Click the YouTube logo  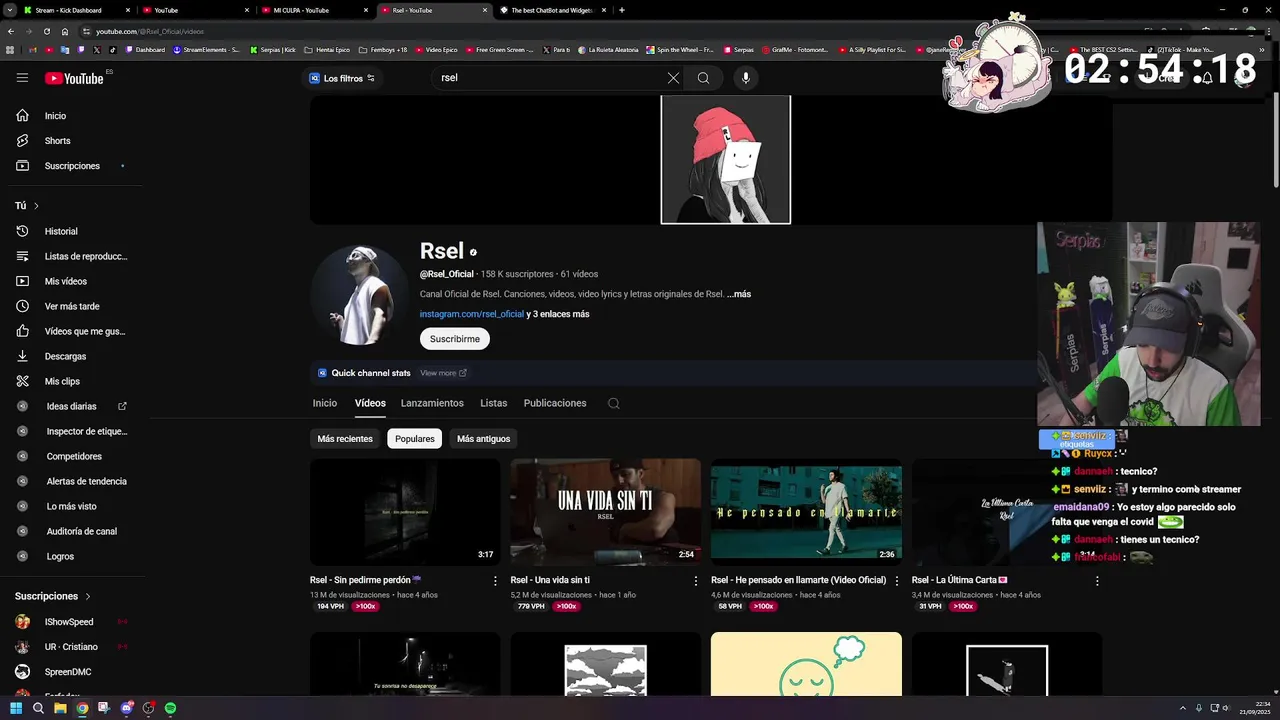coord(74,78)
